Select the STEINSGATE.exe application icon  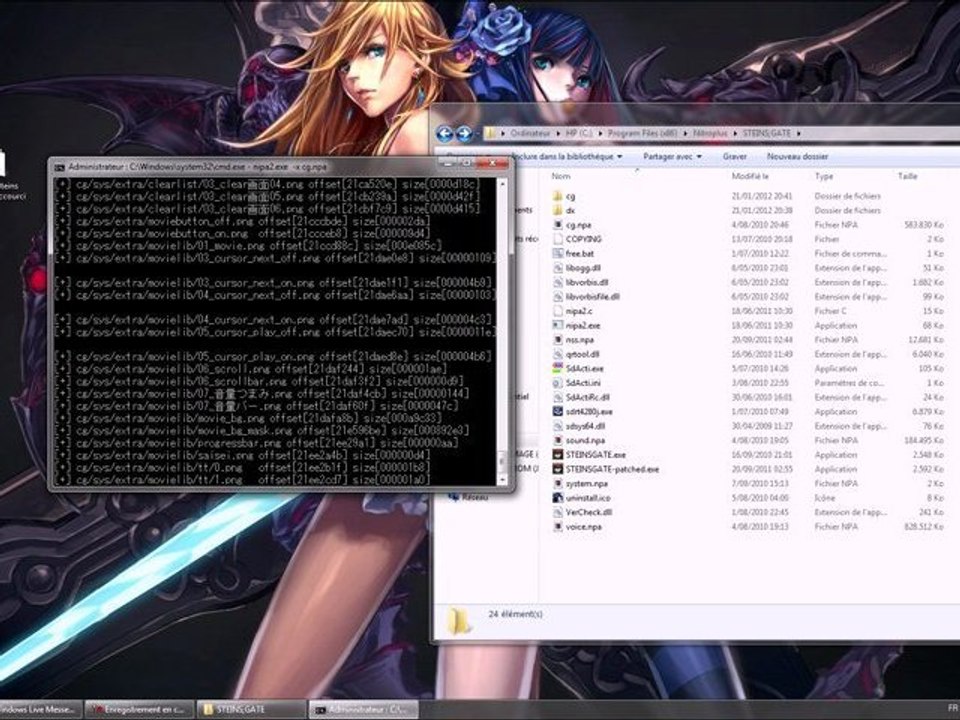[558, 455]
